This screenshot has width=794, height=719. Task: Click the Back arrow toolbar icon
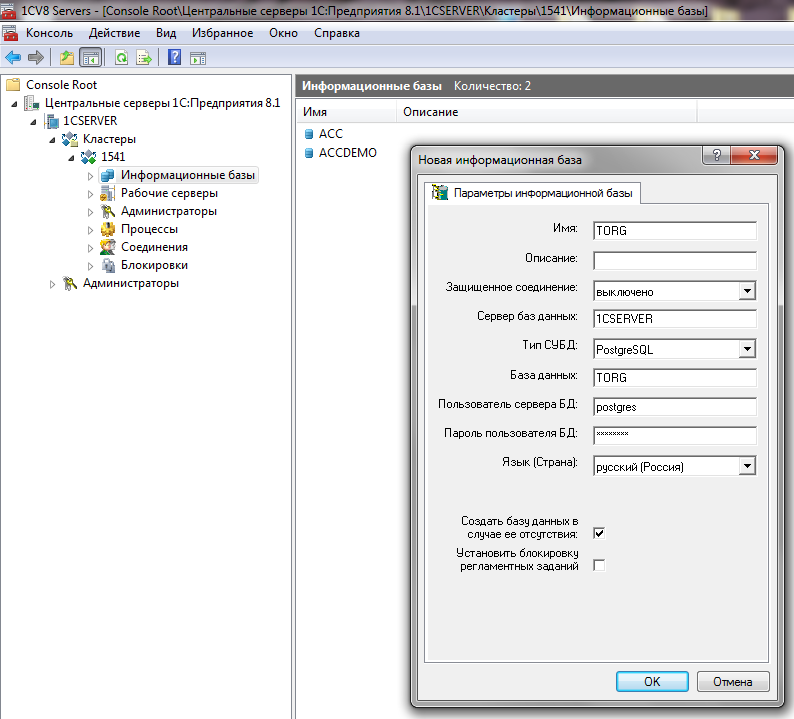13,57
